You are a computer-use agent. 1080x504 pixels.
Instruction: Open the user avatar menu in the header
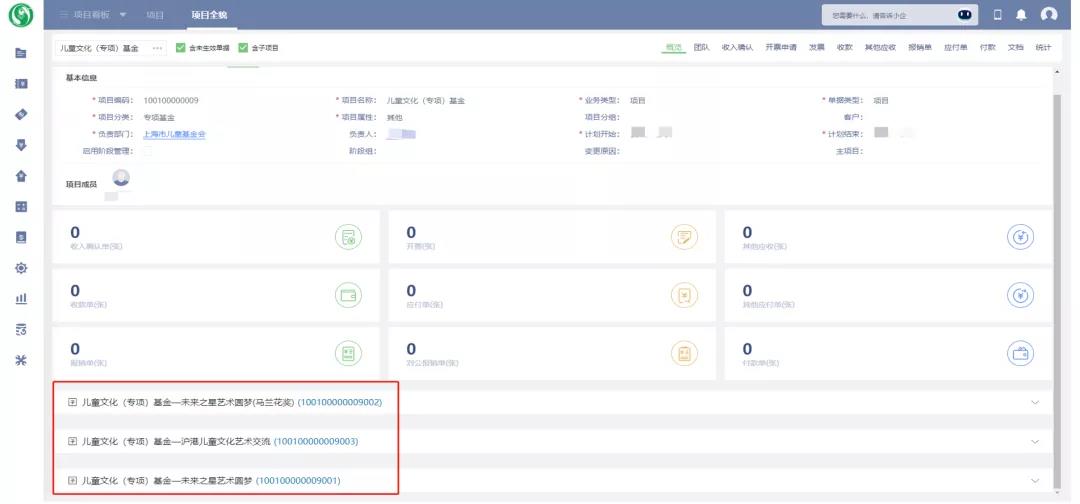tap(1049, 15)
